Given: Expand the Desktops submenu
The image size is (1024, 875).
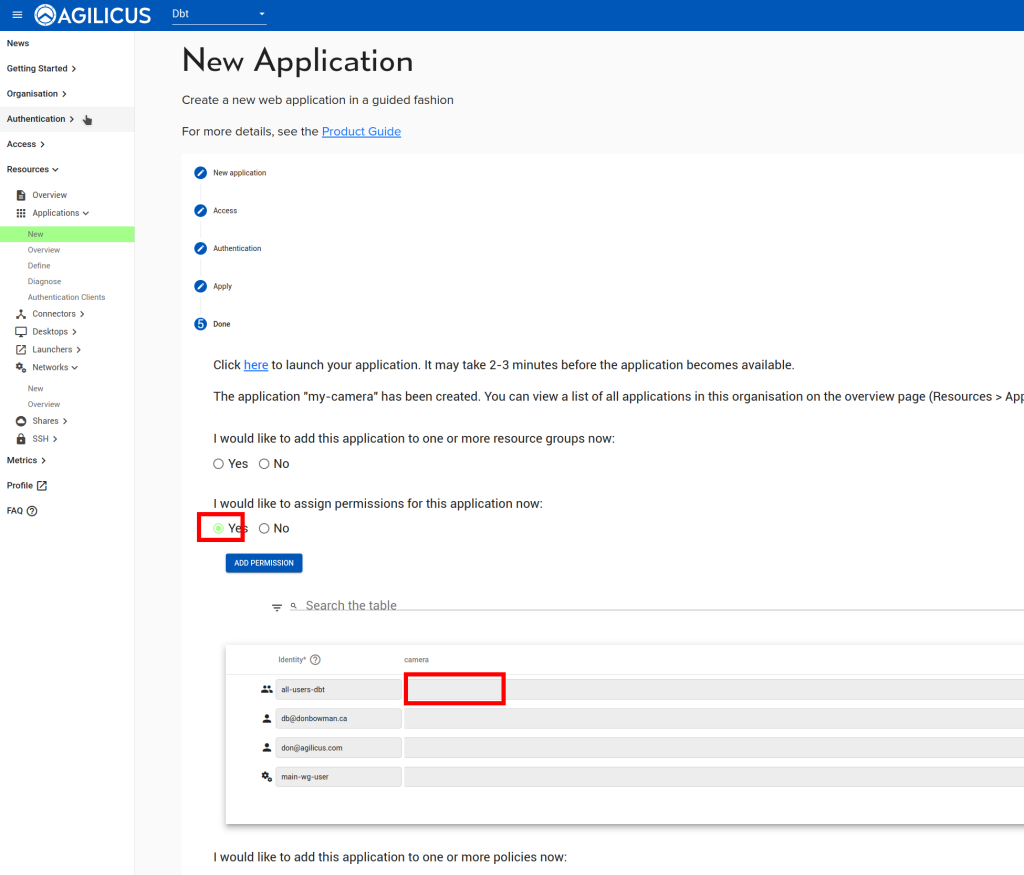Looking at the screenshot, I should [x=55, y=332].
